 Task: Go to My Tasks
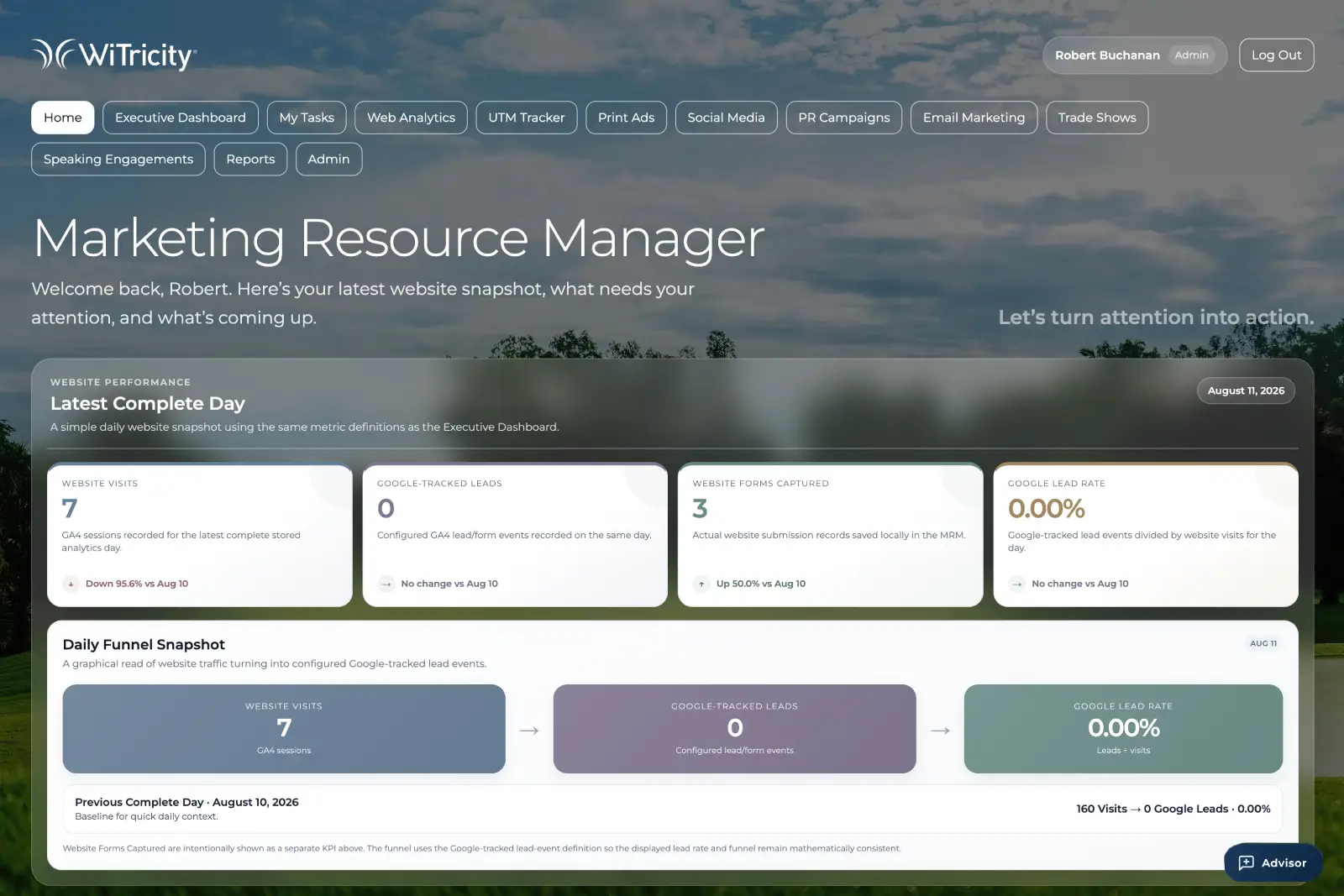pos(307,118)
